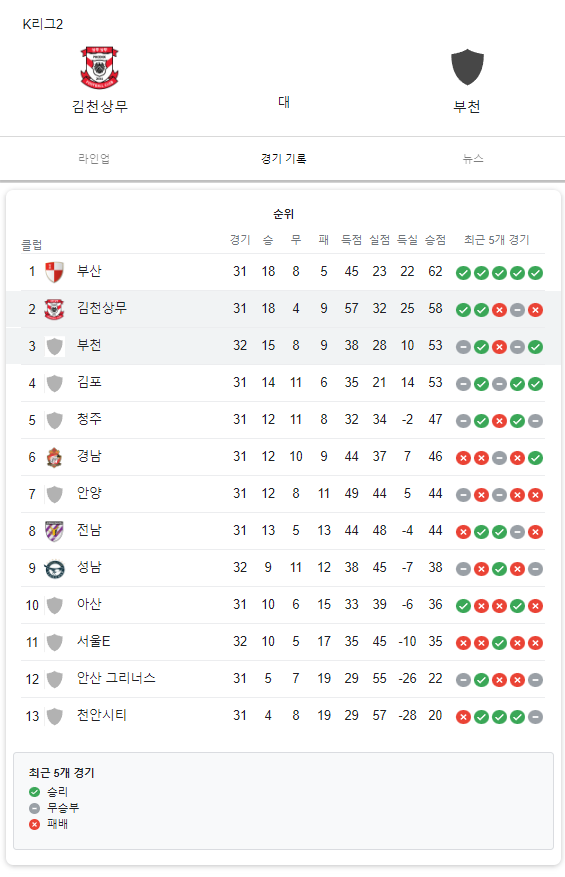Viewport: 565px width, 877px height.
Task: Open the 안산 그리너스 team link
Action: coord(116,678)
